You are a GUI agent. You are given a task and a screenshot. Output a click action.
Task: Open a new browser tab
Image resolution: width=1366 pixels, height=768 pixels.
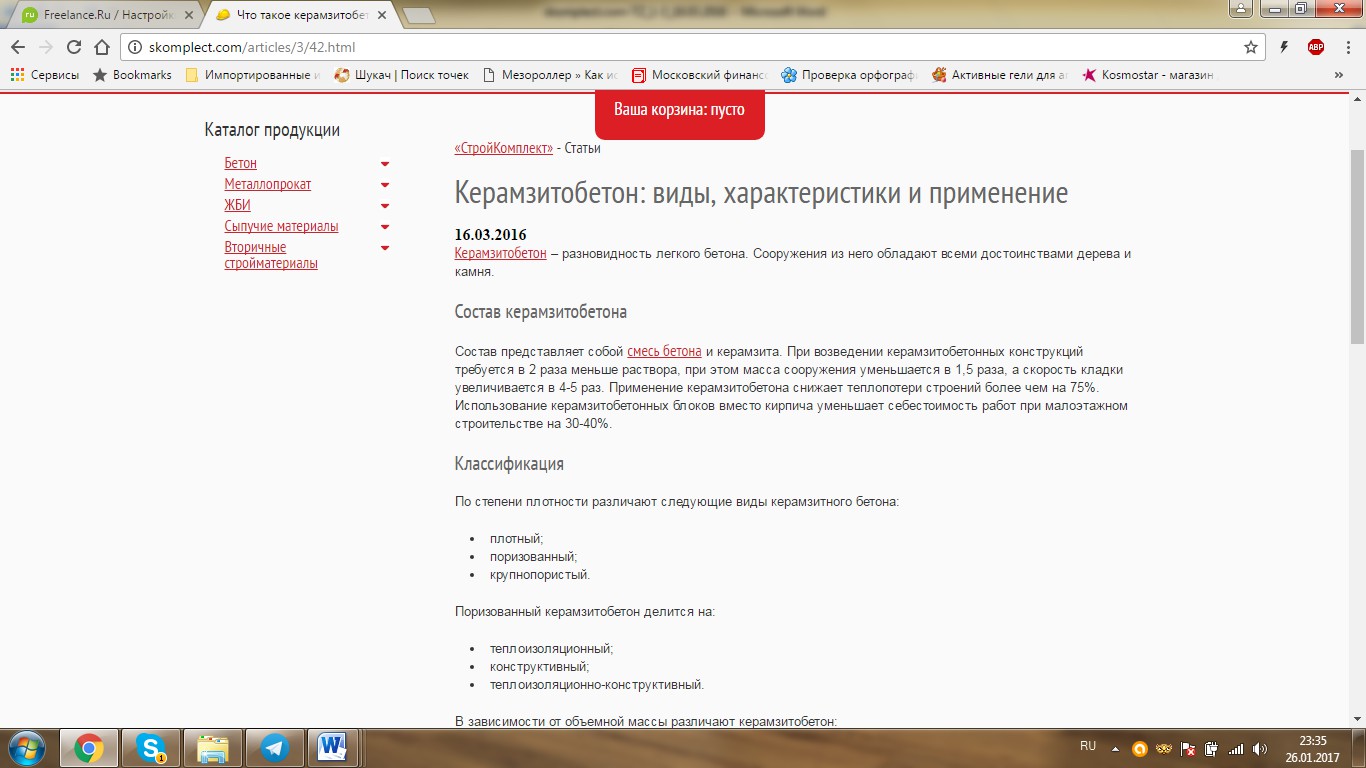pos(418,16)
